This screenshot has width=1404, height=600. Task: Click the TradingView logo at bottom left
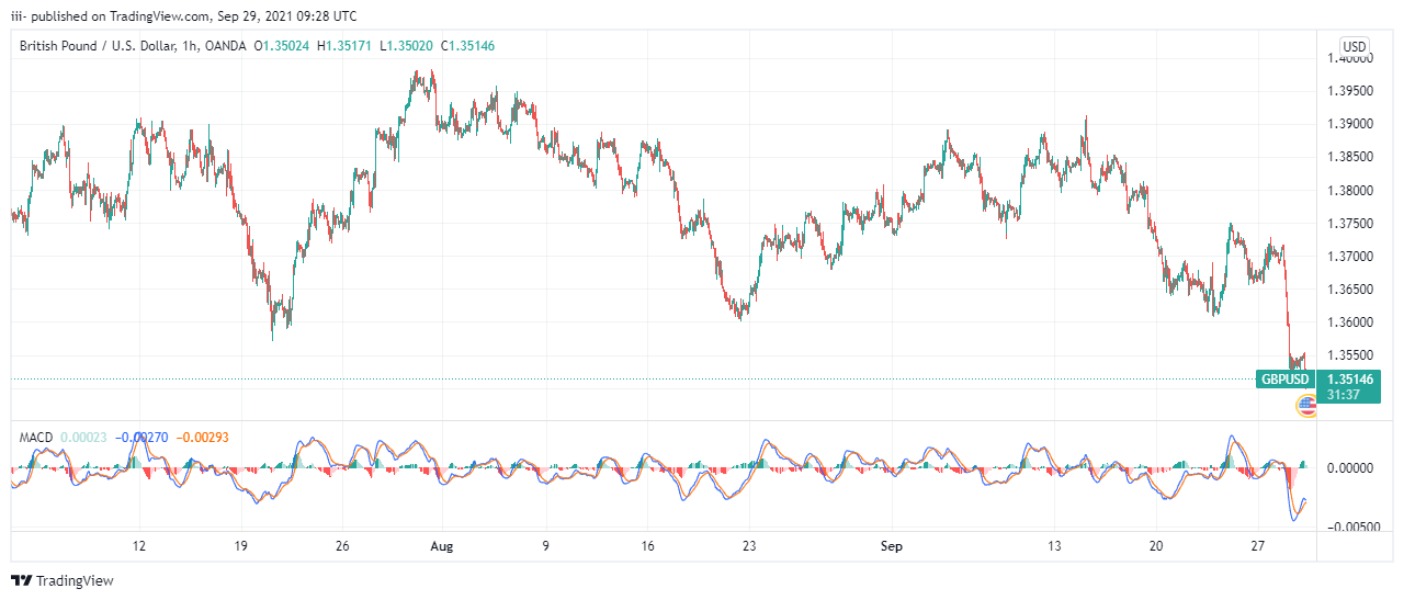62,580
